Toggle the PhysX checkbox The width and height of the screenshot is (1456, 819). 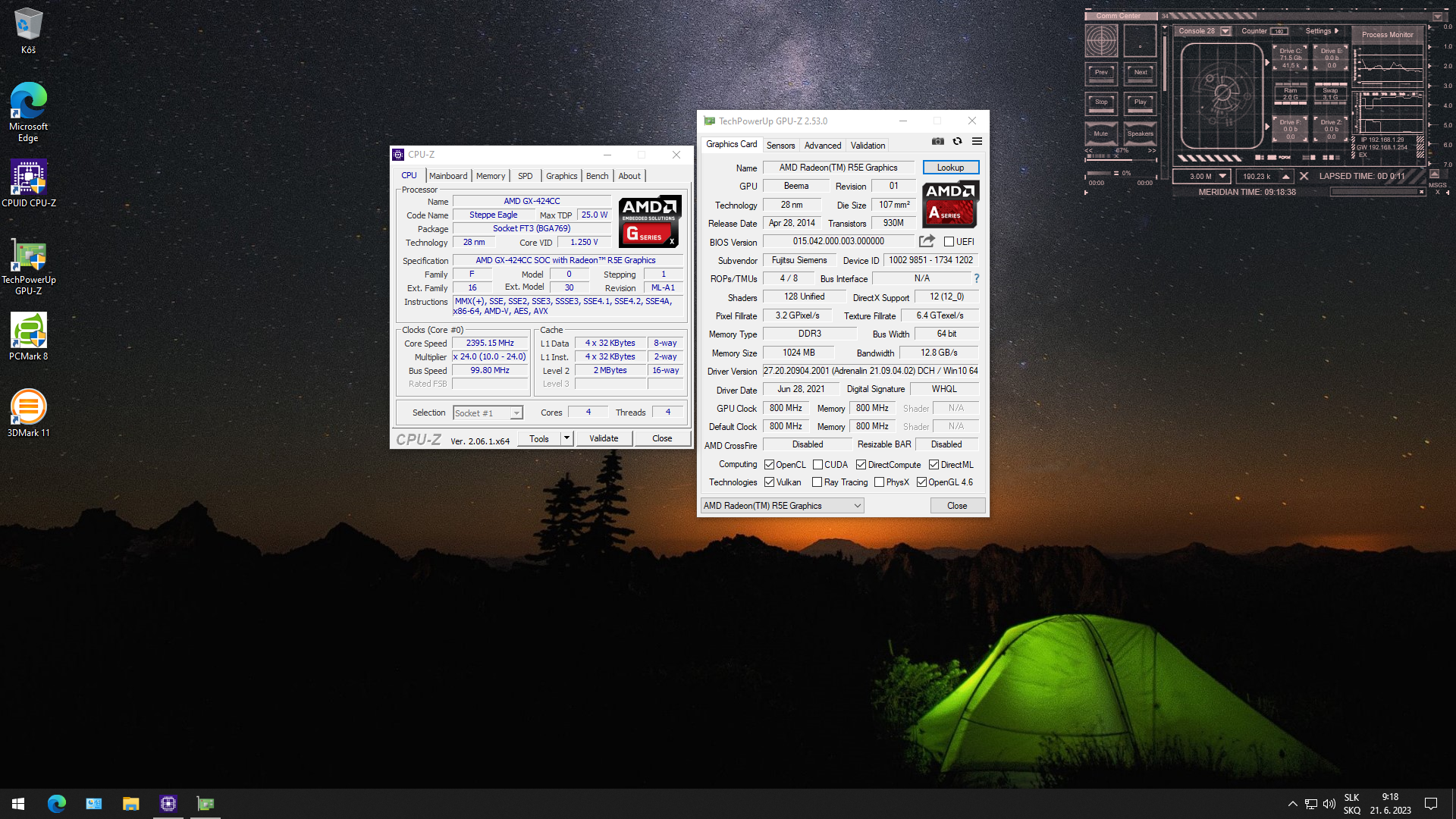879,482
